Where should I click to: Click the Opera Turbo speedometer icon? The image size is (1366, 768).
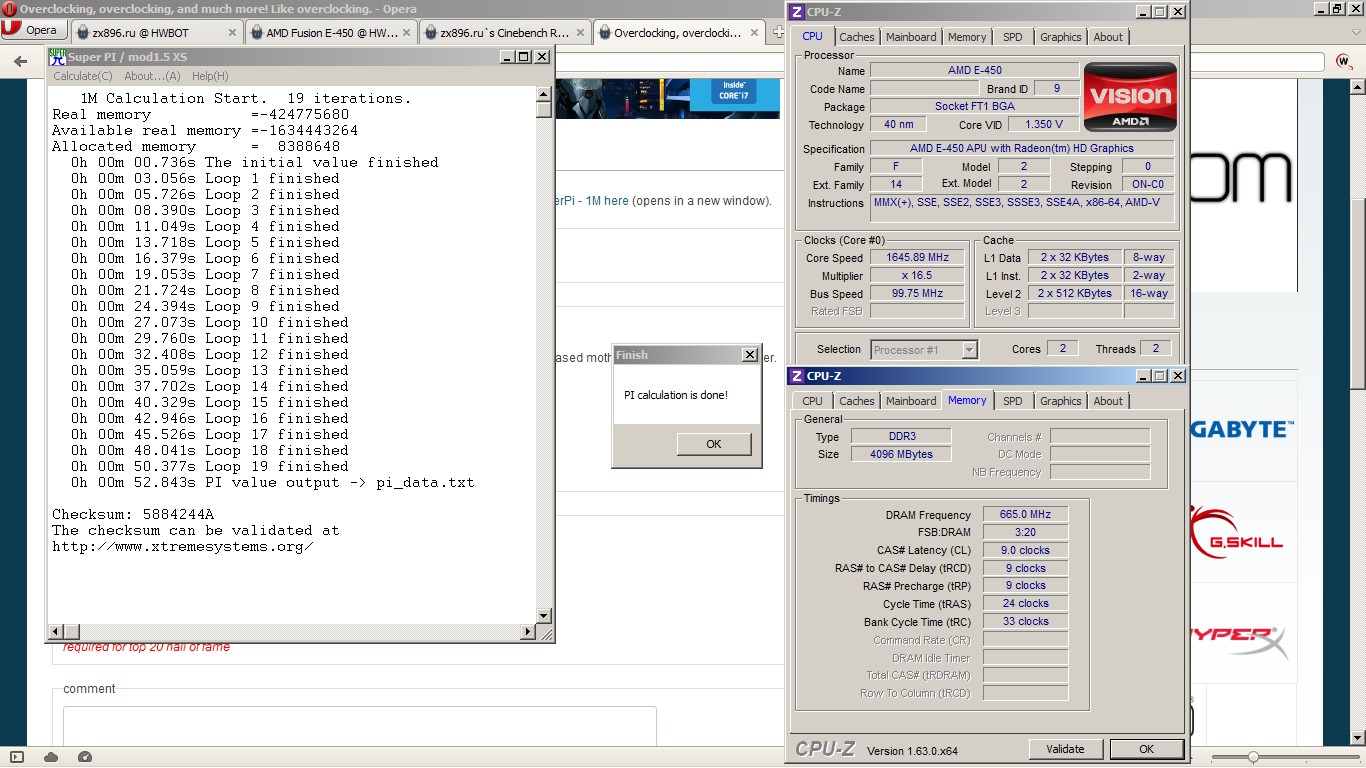coord(85,757)
